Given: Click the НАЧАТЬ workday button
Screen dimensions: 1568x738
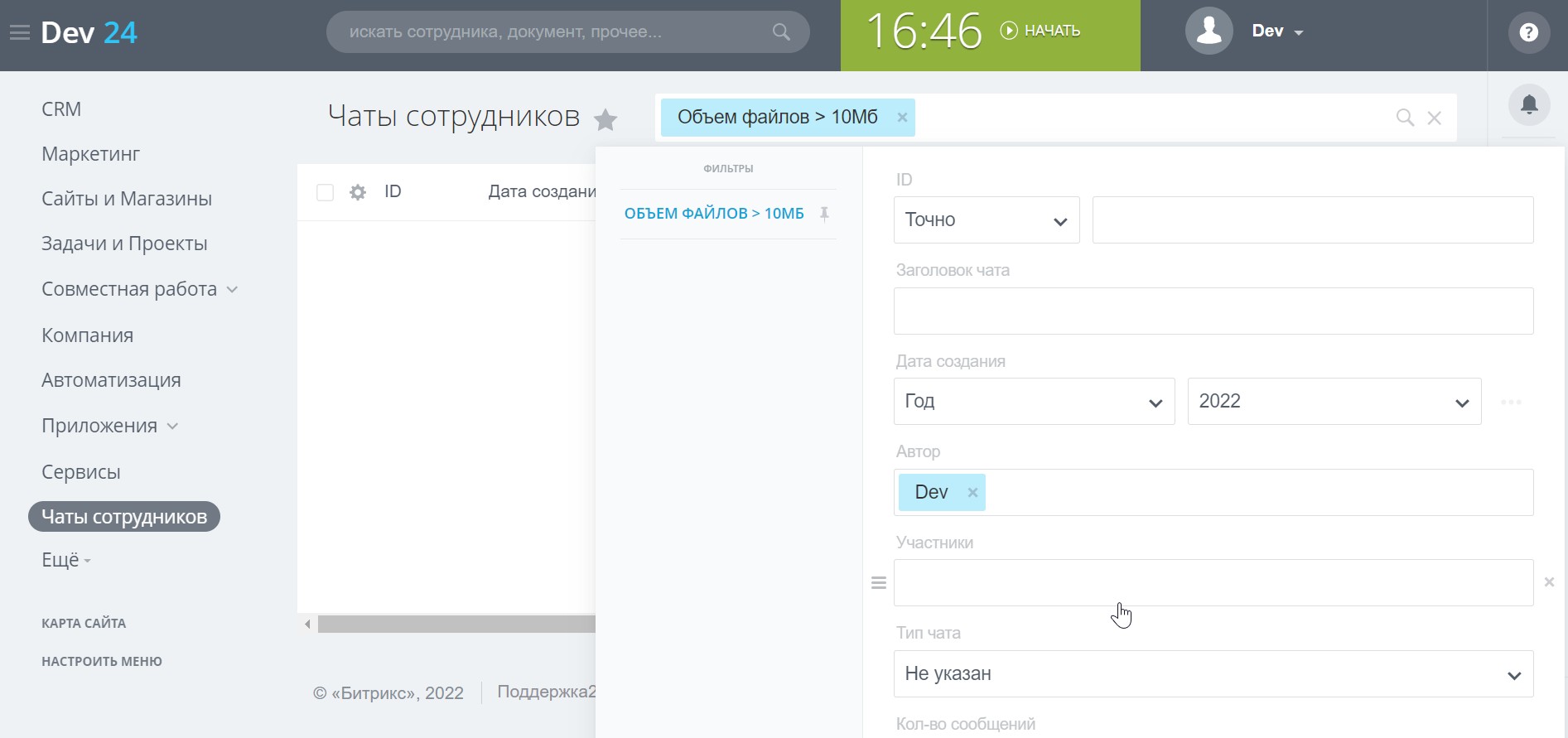Looking at the screenshot, I should (1041, 31).
